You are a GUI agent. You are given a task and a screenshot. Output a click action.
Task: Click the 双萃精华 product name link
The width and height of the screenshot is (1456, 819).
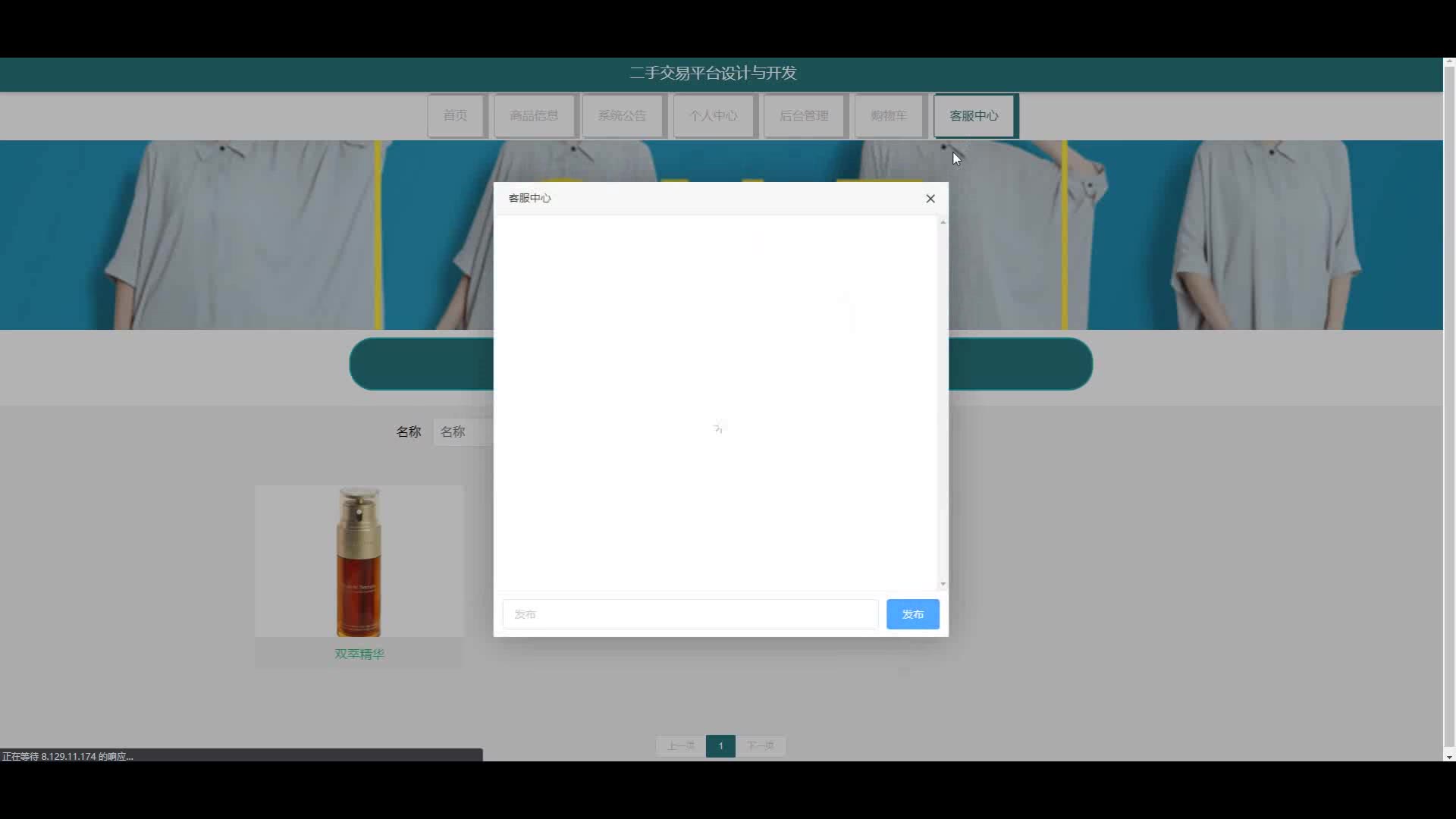pyautogui.click(x=359, y=654)
